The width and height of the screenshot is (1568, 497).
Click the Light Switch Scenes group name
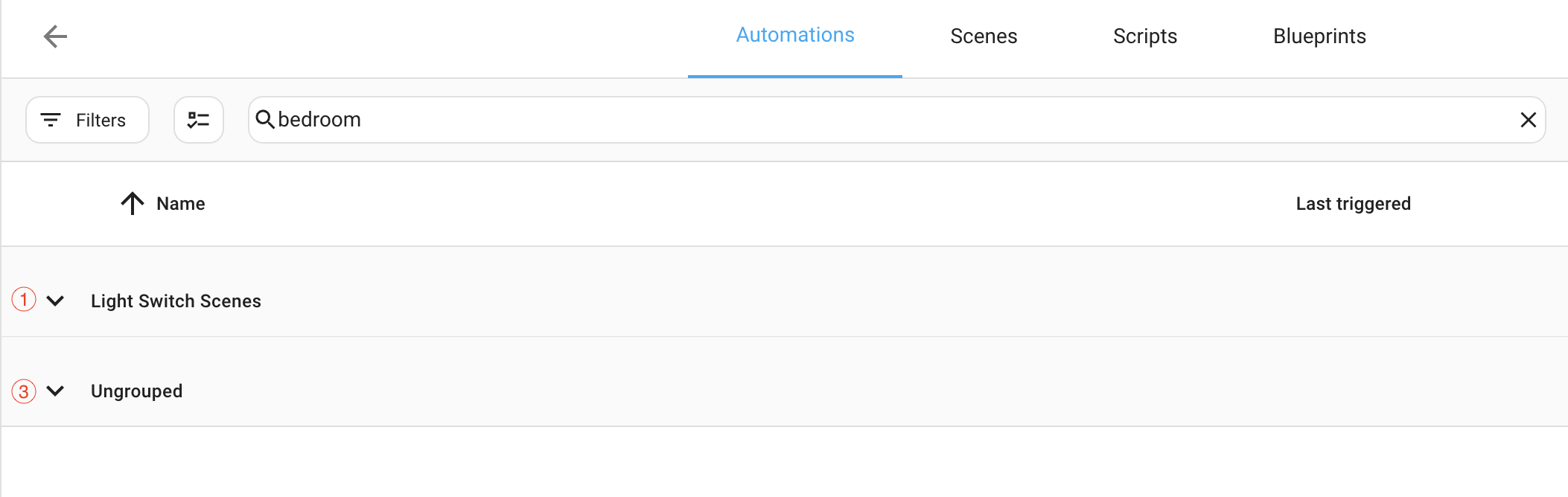(x=175, y=301)
